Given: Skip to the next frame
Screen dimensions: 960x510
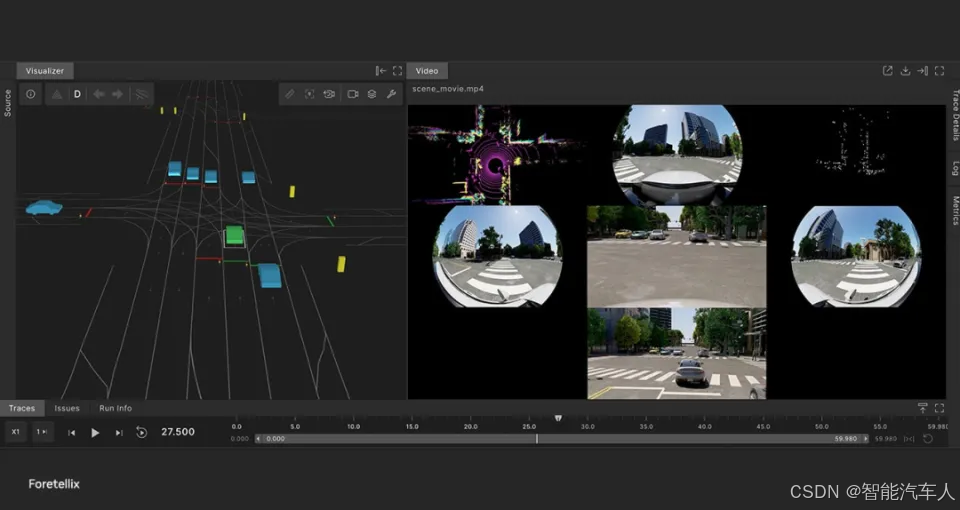Looking at the screenshot, I should tap(119, 433).
